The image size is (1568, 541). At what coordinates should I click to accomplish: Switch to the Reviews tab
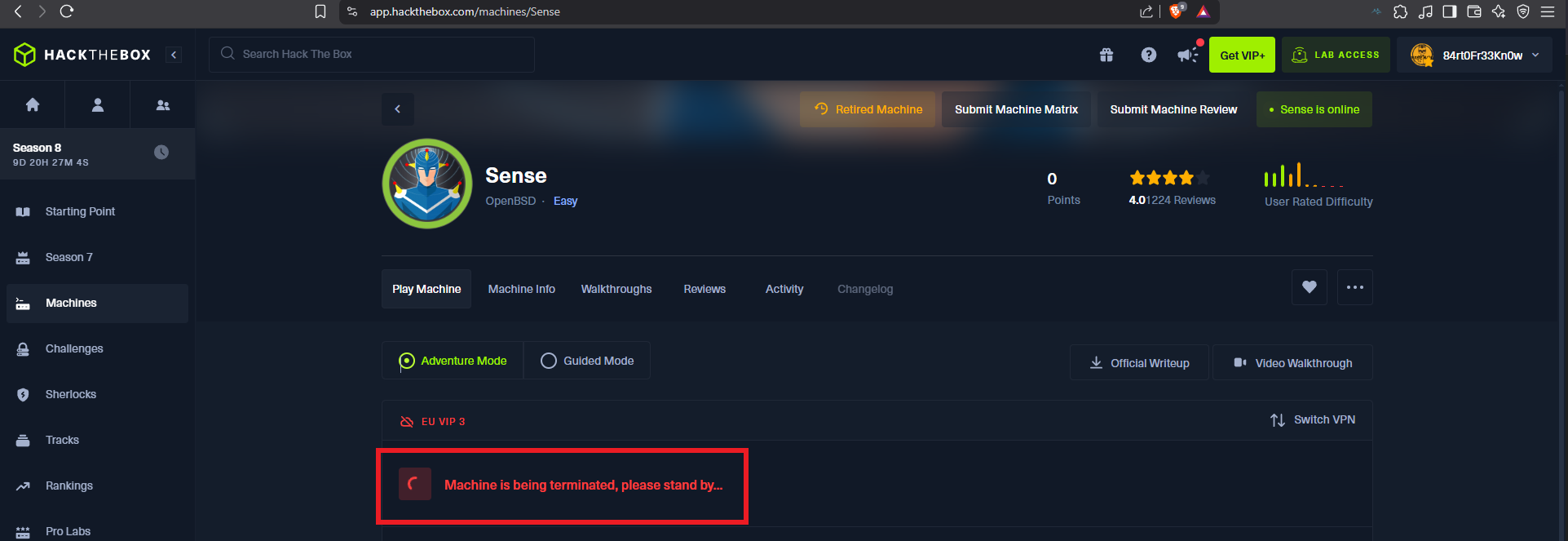704,289
